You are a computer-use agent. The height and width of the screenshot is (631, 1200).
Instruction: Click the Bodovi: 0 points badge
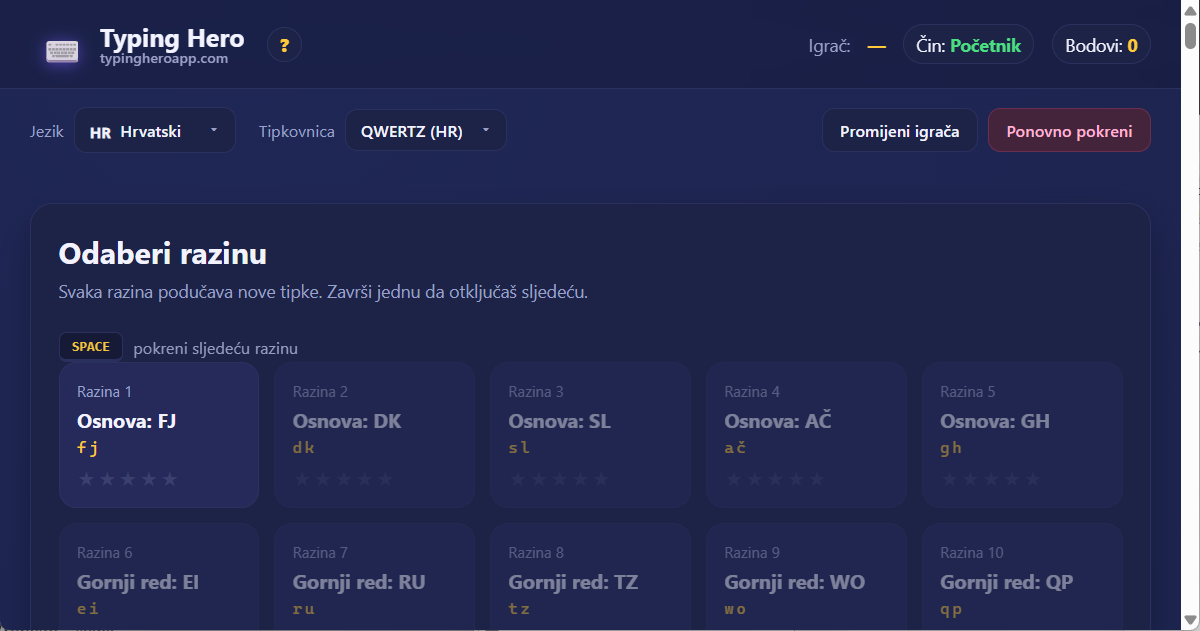point(1101,45)
